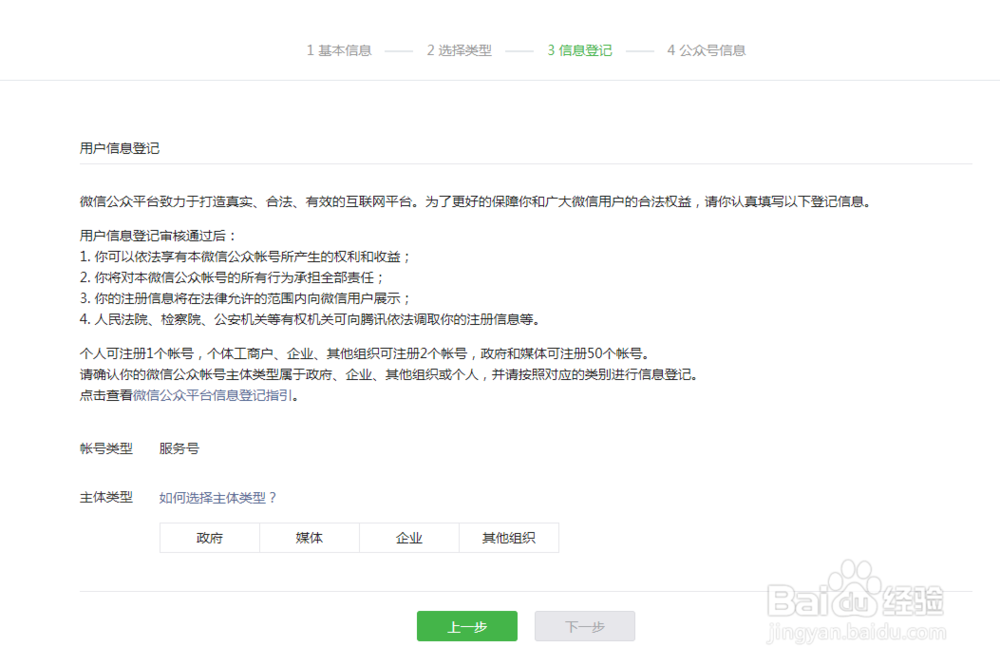
Task: Click the 帐号类型 field label
Action: point(108,448)
